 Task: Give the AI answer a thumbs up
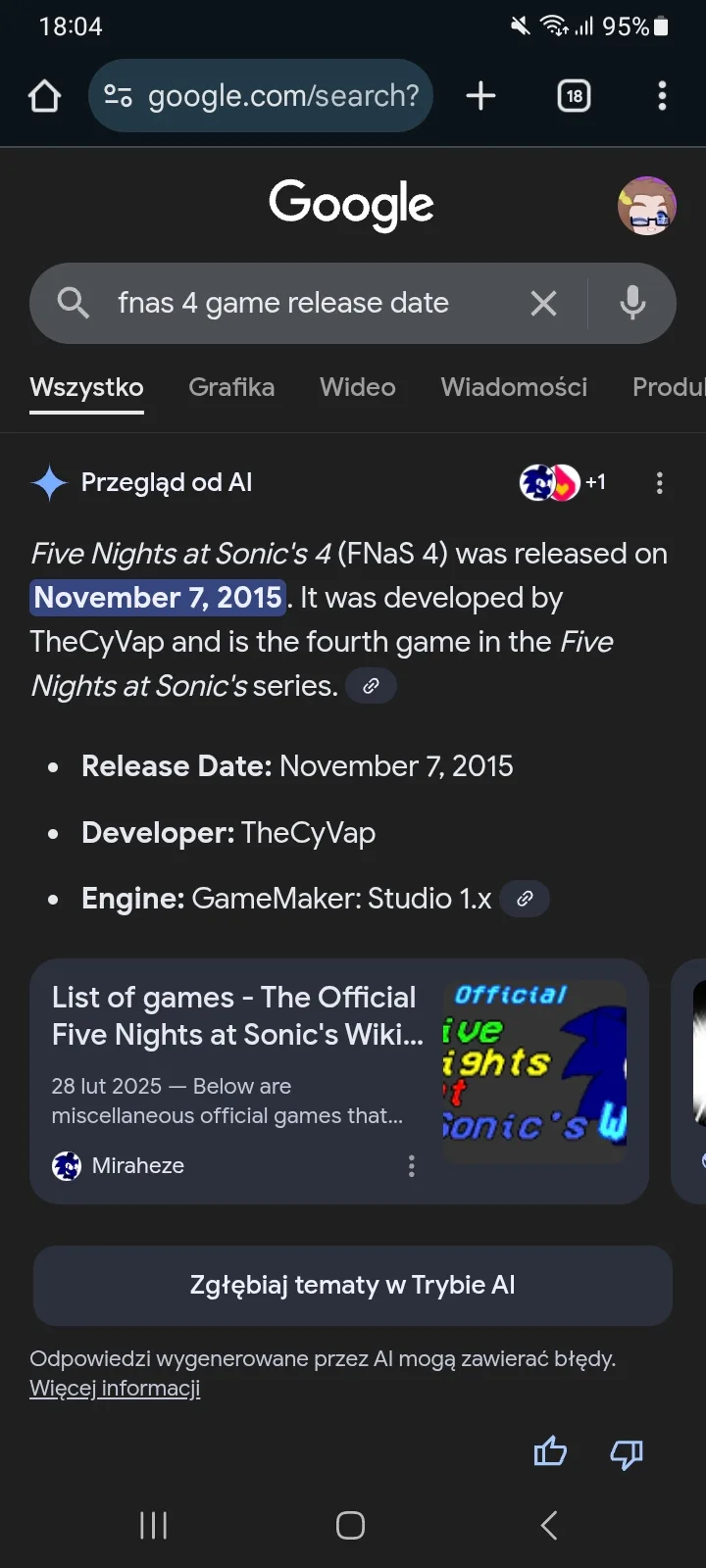pyautogui.click(x=550, y=1451)
